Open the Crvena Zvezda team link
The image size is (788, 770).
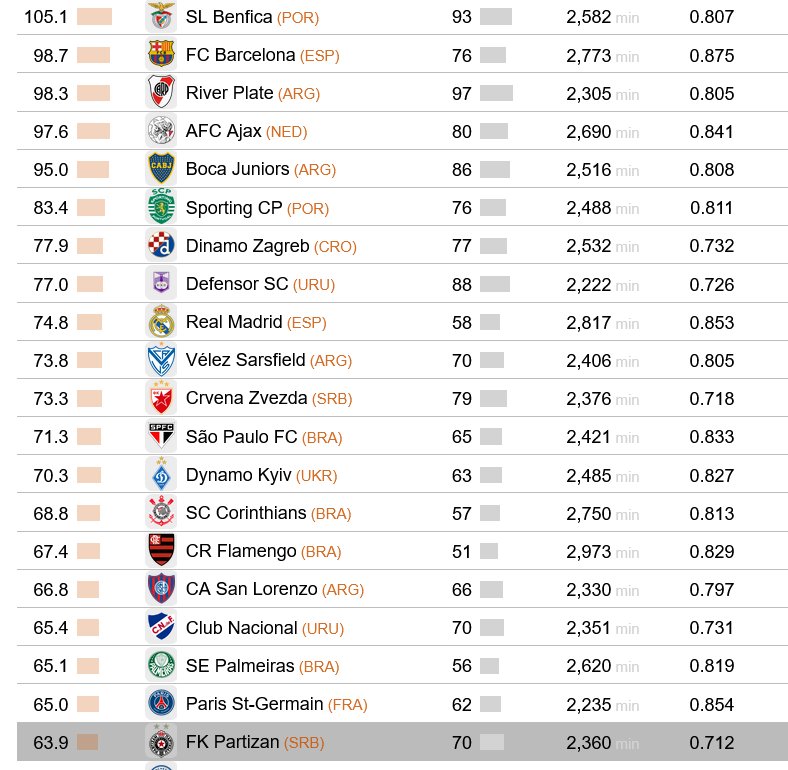pos(246,398)
